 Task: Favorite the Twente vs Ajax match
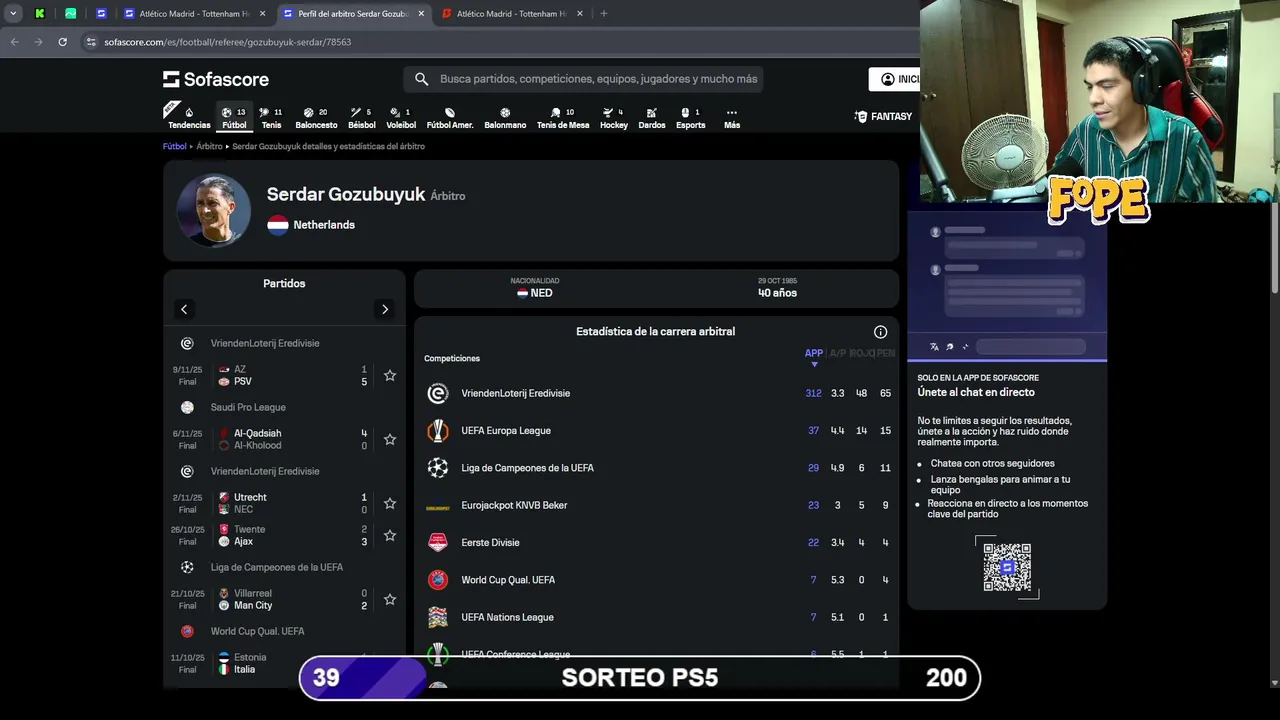pos(390,536)
